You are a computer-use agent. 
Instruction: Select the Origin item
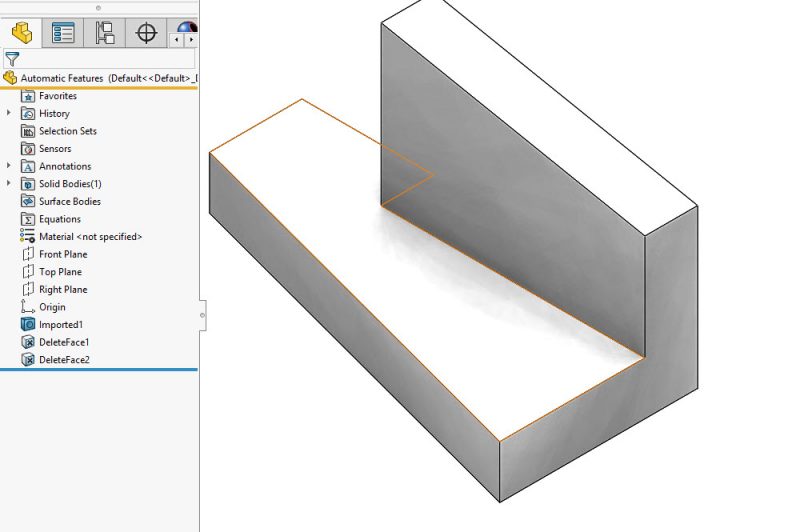52,307
